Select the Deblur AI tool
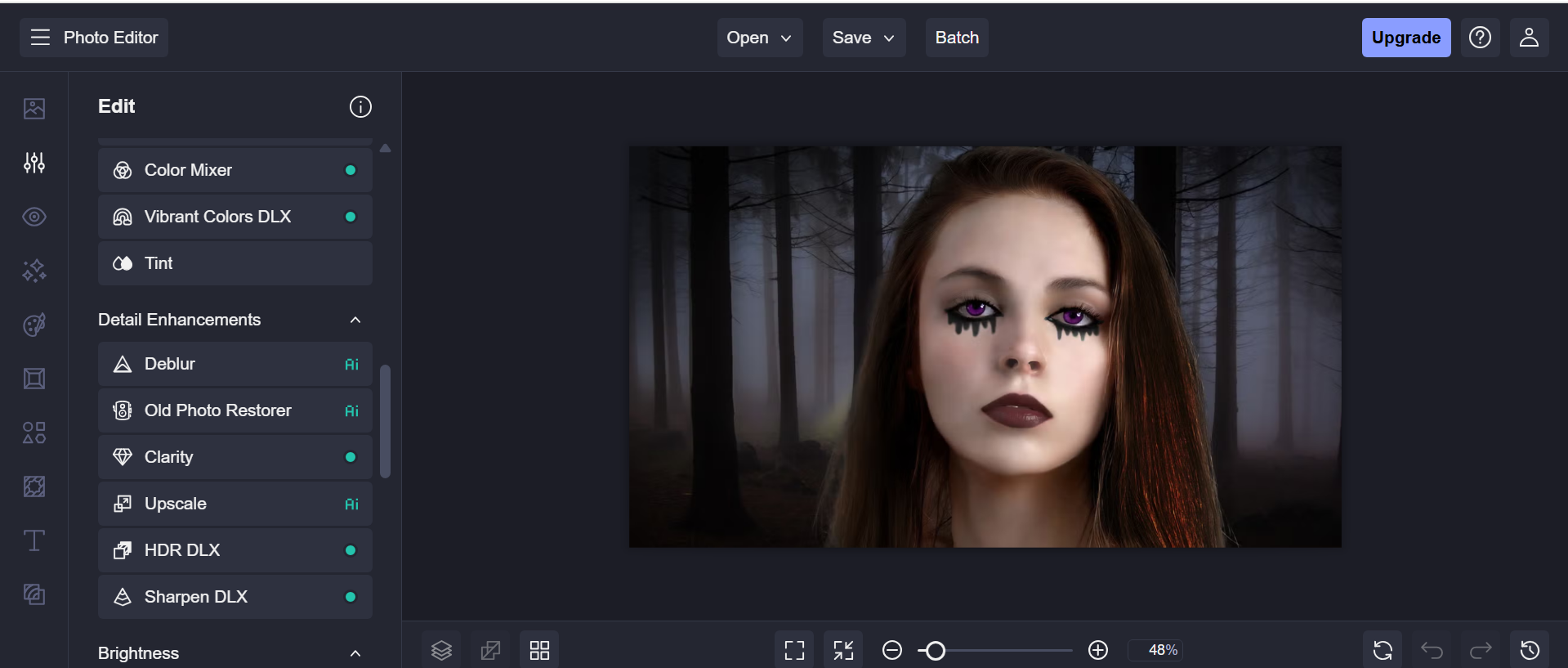This screenshot has width=1568, height=668. [235, 364]
